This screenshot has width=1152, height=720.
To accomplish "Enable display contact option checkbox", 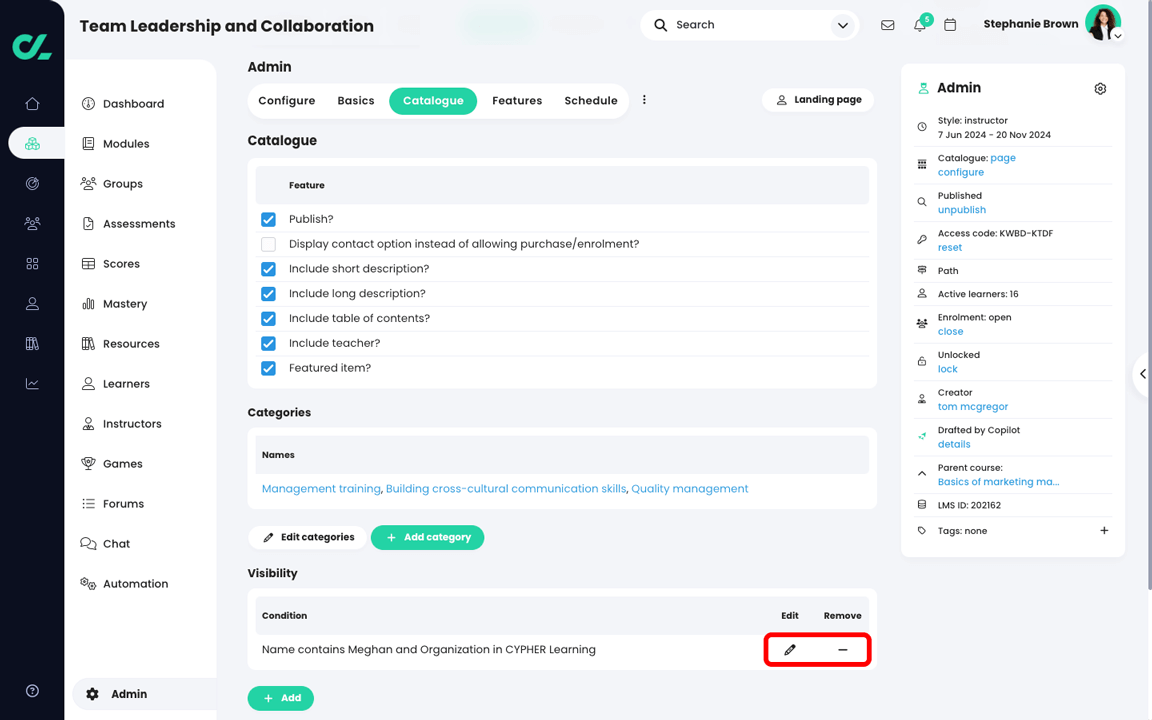I will point(268,244).
